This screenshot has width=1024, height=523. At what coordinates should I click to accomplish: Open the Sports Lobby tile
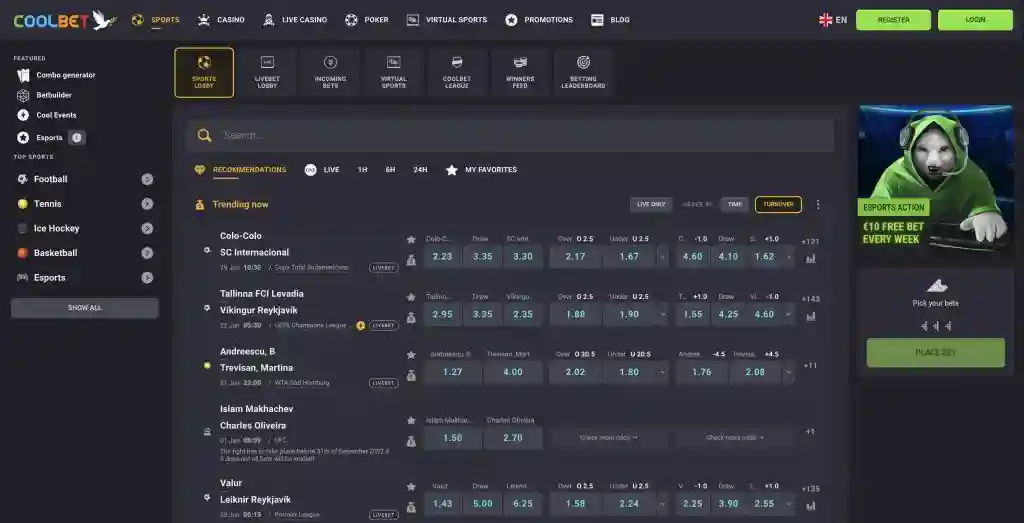204,72
